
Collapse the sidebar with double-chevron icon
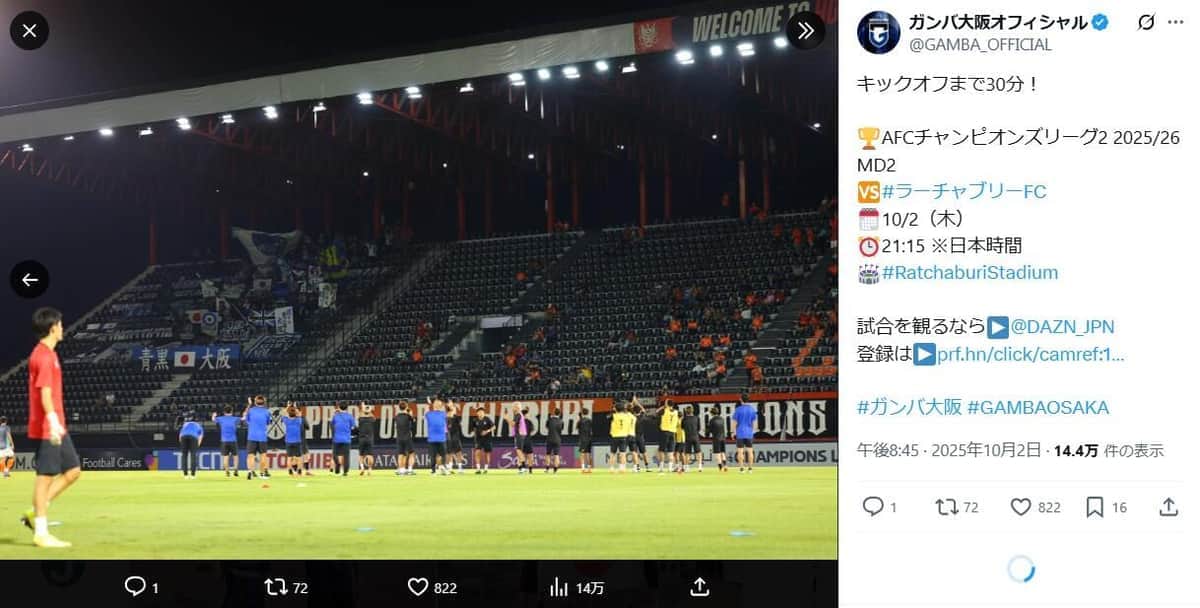[806, 31]
